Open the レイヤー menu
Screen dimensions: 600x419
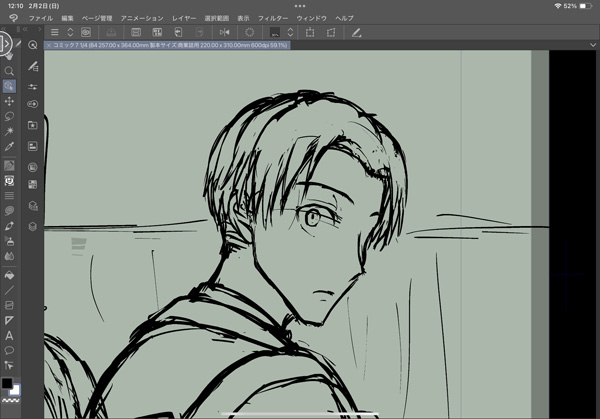tap(184, 18)
